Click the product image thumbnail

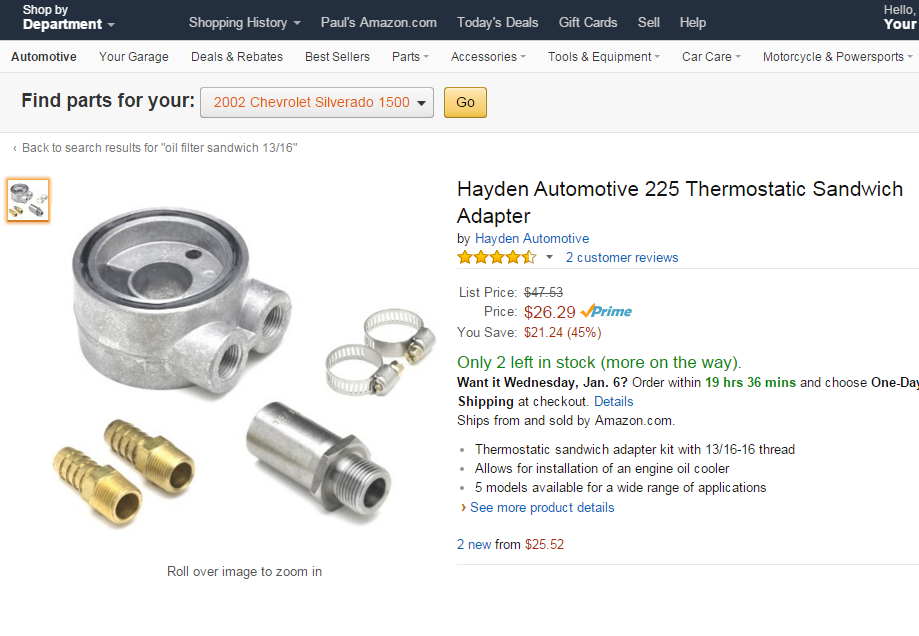(28, 200)
